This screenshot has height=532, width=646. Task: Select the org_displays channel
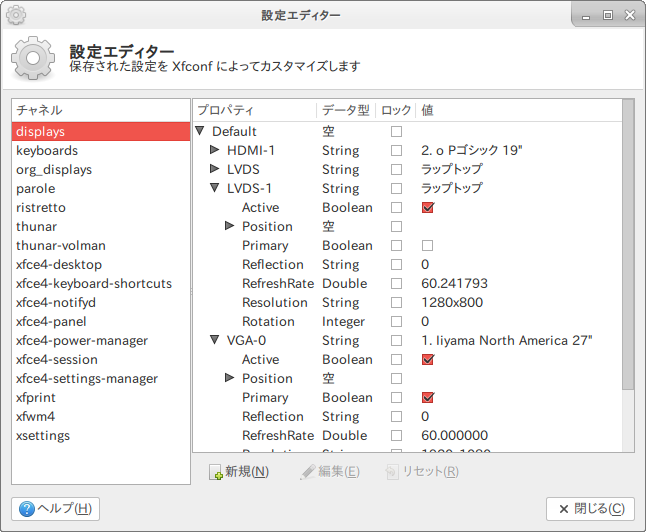(101, 169)
